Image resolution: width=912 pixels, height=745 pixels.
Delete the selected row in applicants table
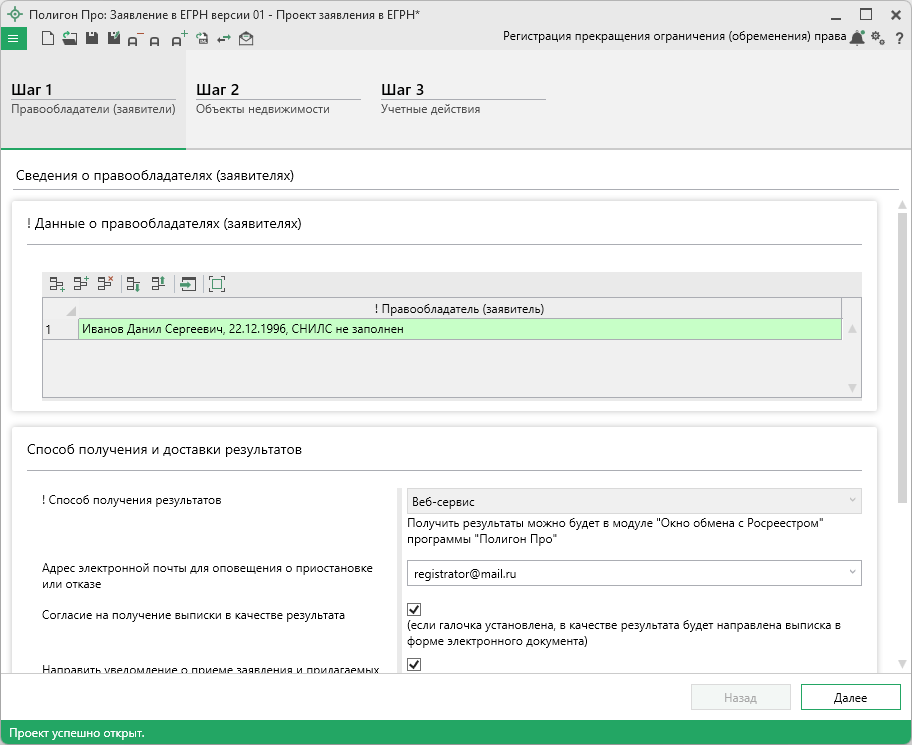tap(105, 284)
